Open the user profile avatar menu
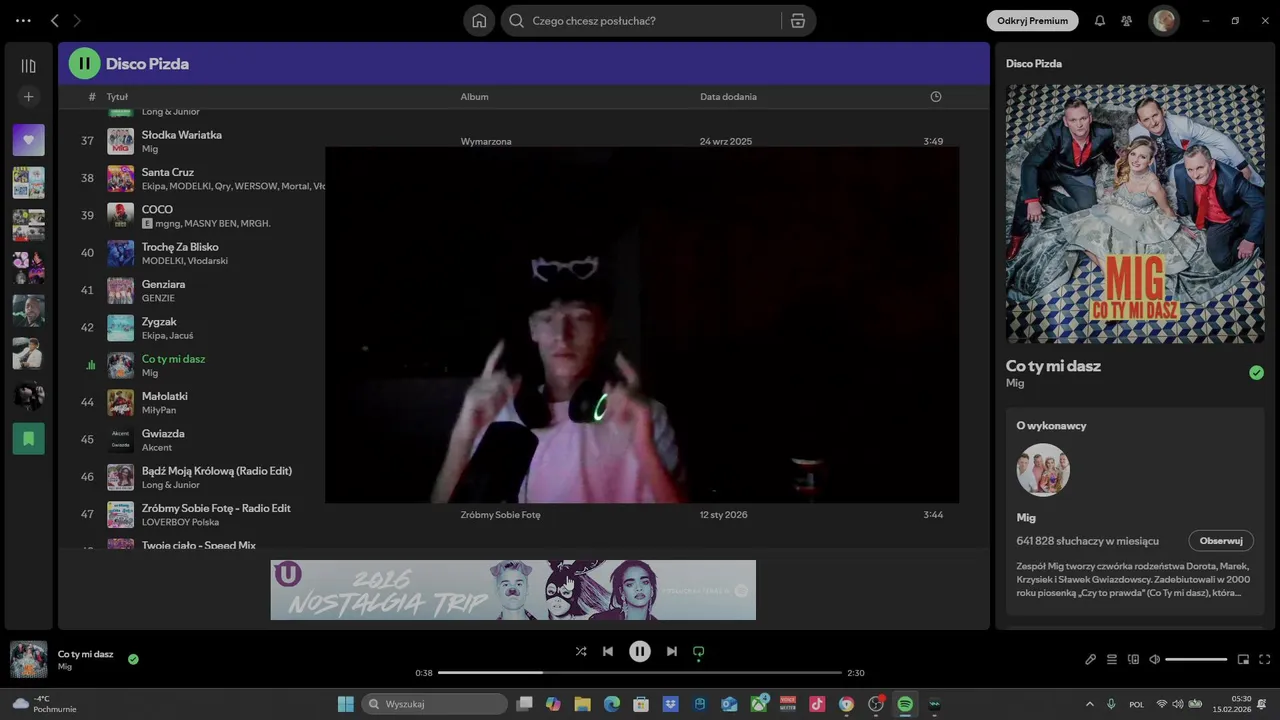1280x720 pixels. [1163, 20]
